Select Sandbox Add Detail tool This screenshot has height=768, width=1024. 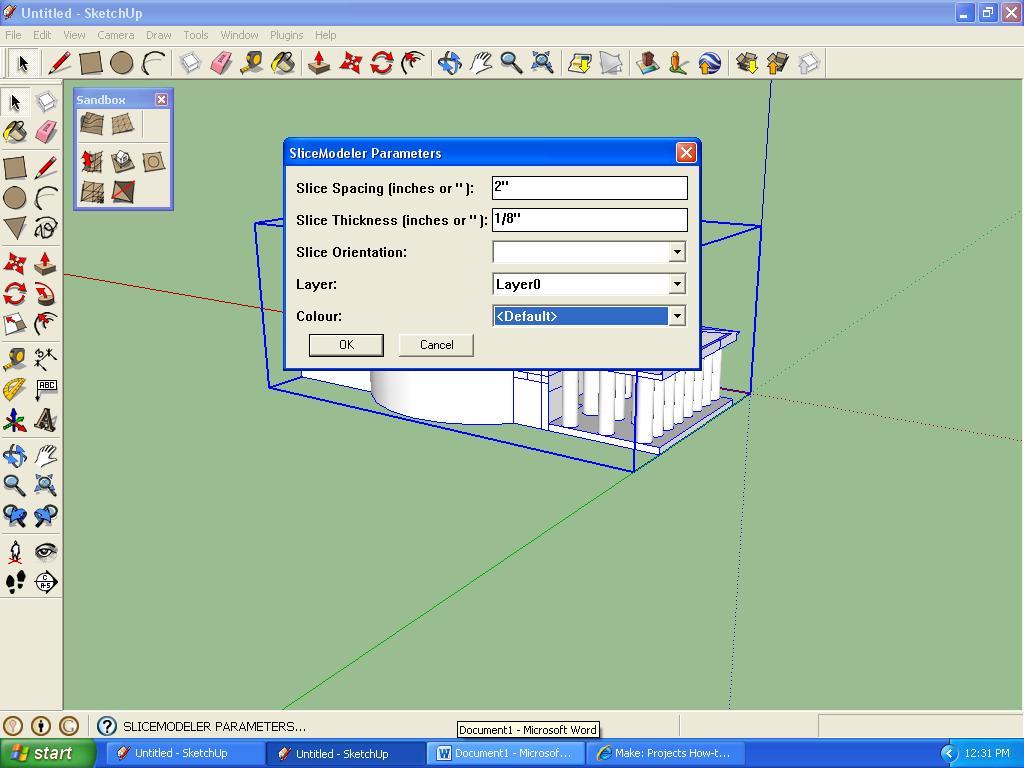click(x=91, y=192)
